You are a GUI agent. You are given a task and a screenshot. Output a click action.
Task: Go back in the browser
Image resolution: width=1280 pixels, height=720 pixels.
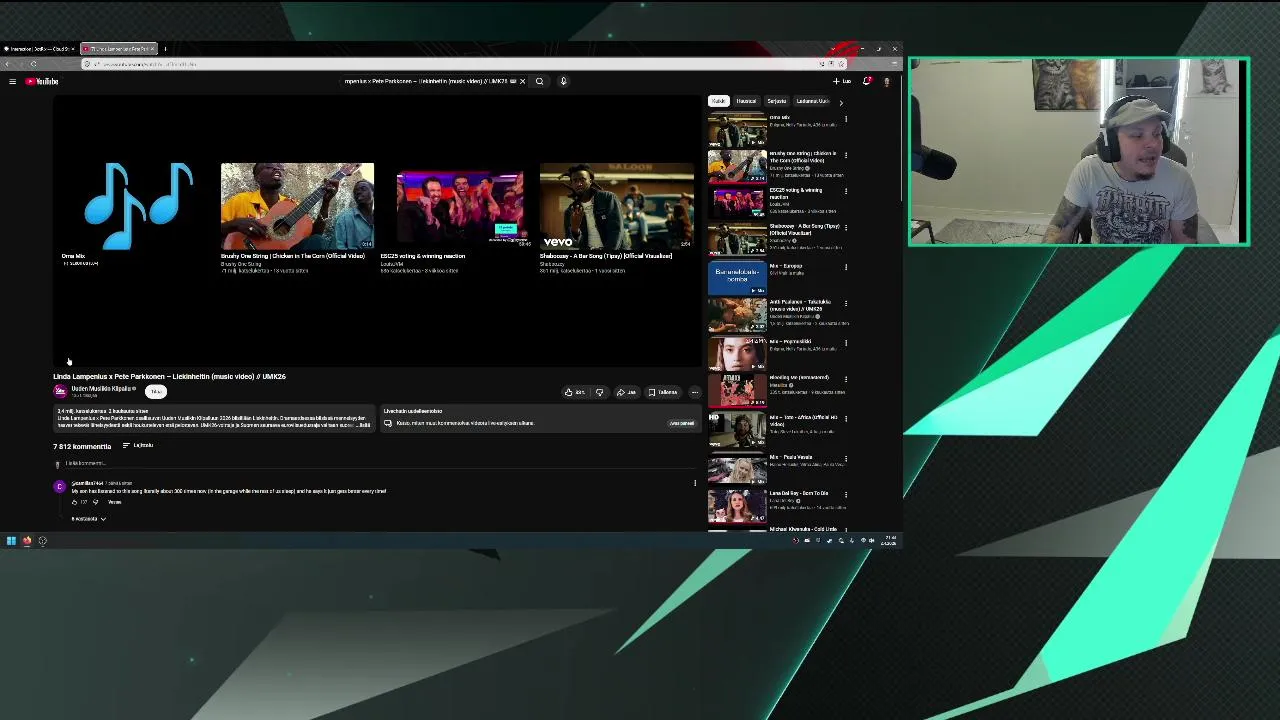point(9,64)
